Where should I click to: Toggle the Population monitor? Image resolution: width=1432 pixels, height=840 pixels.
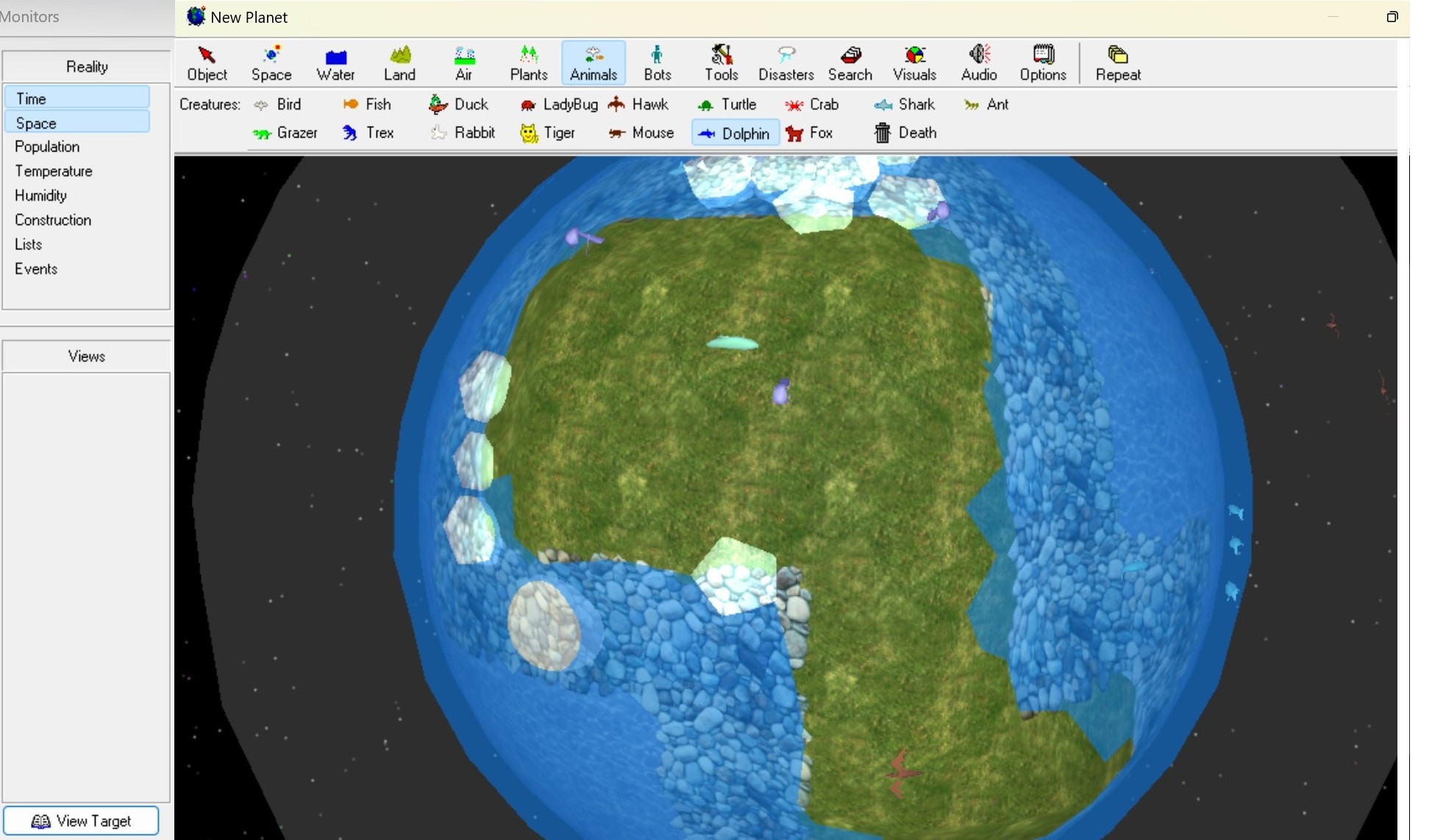point(47,147)
